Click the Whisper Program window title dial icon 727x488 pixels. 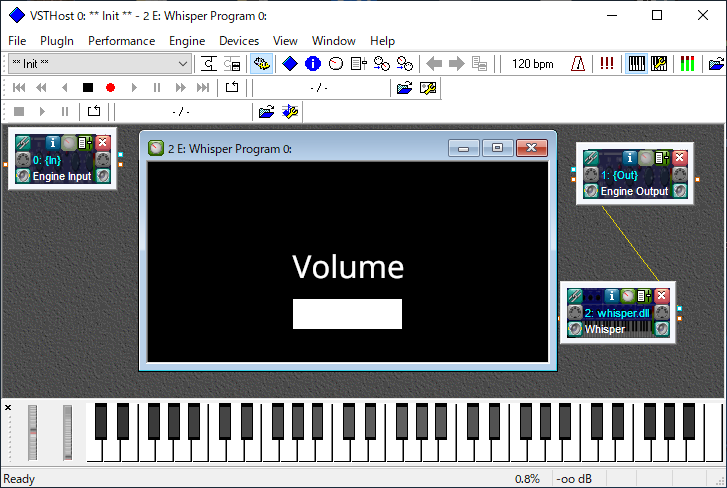pyautogui.click(x=156, y=148)
